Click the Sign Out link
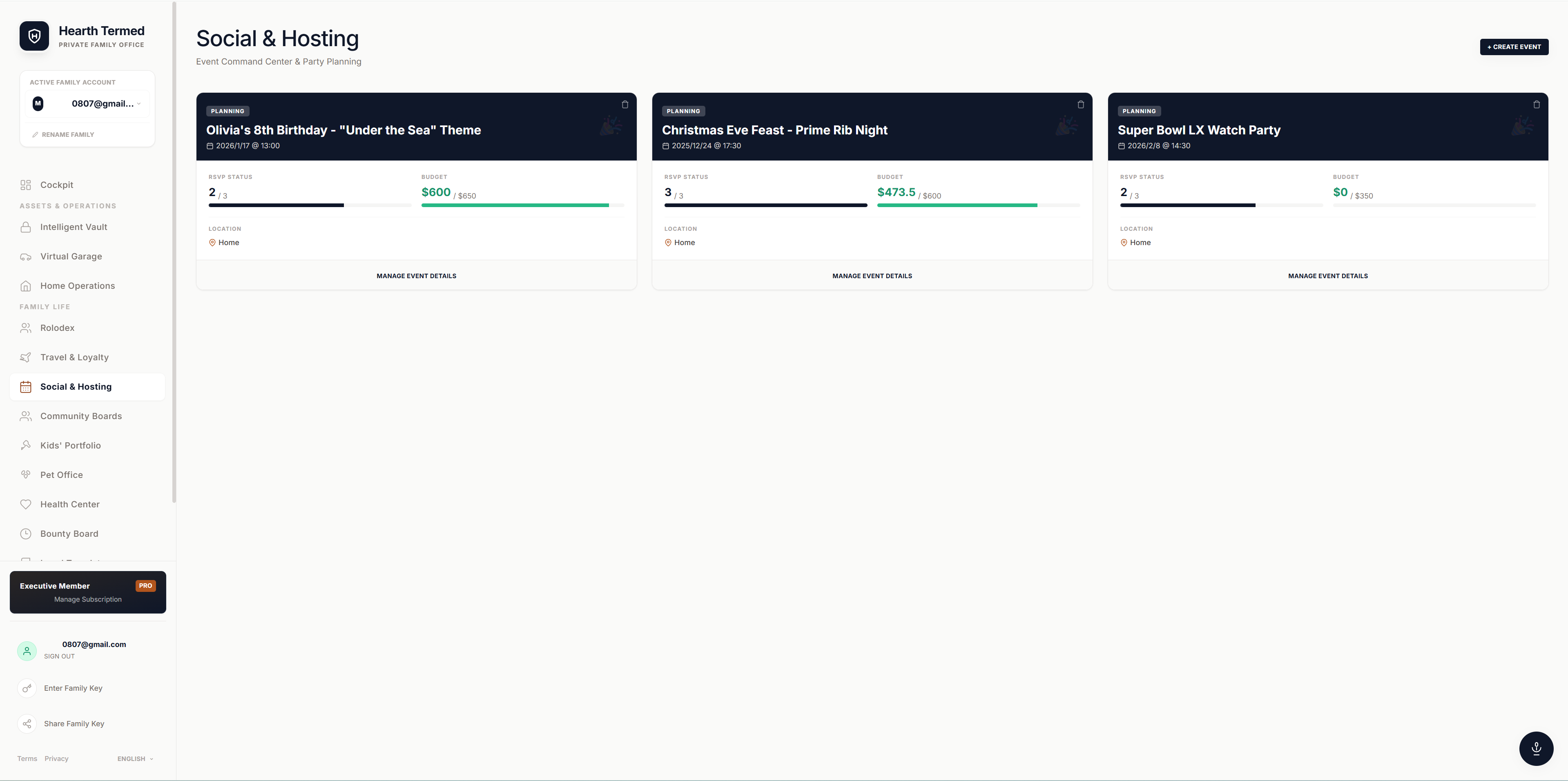 tap(59, 656)
